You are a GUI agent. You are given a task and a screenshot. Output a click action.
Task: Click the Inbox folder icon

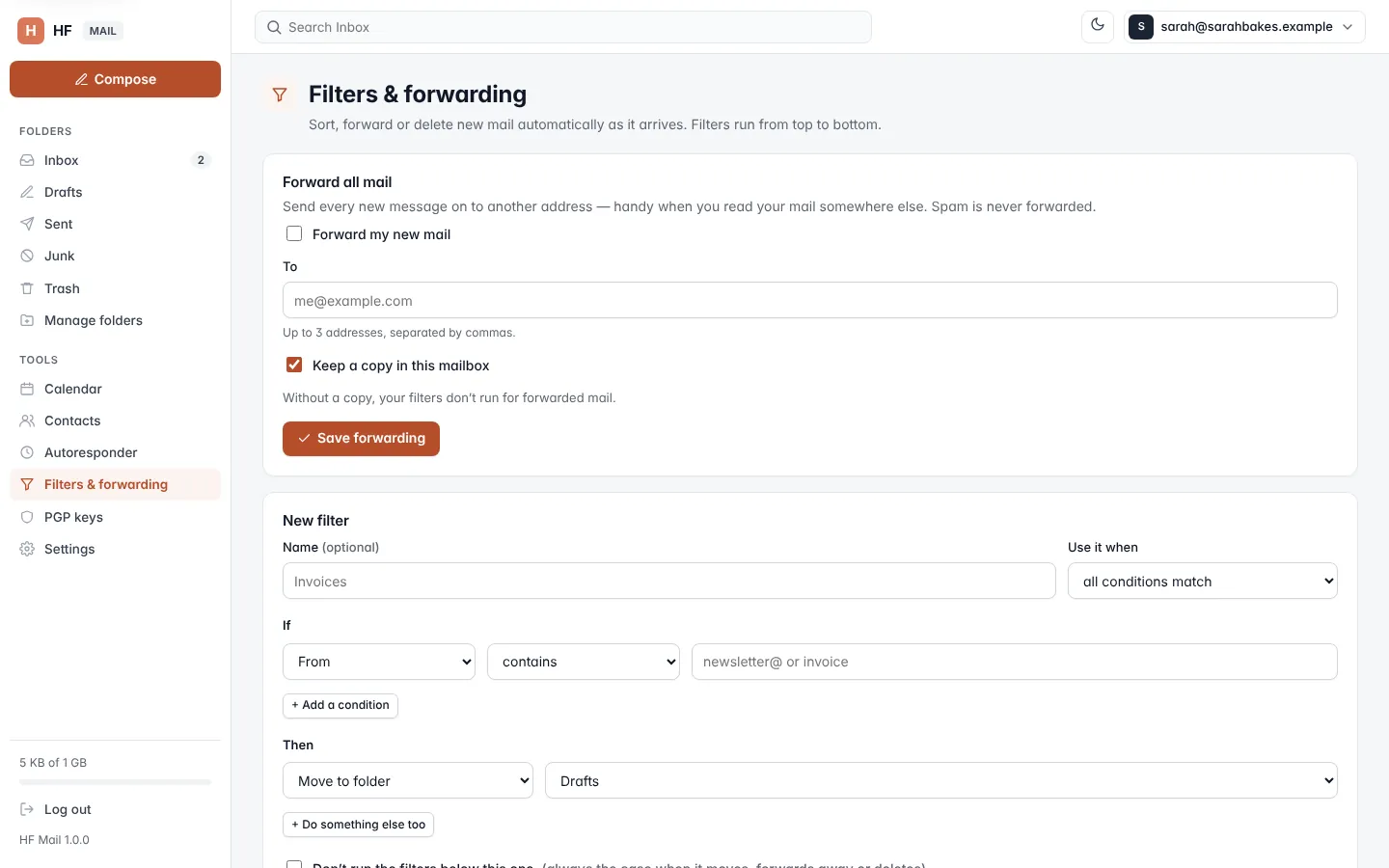pyautogui.click(x=27, y=160)
